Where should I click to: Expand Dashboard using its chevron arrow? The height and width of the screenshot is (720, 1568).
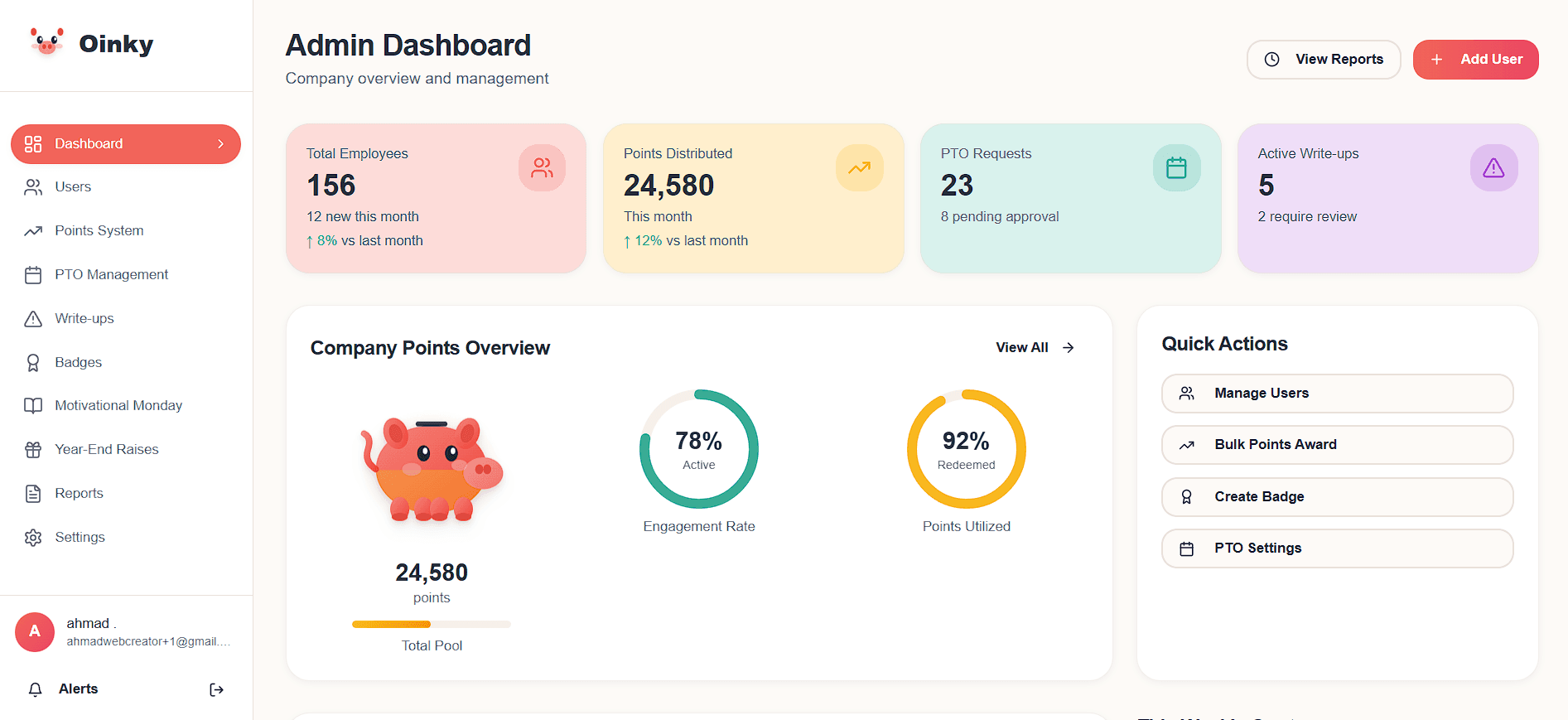coord(220,144)
